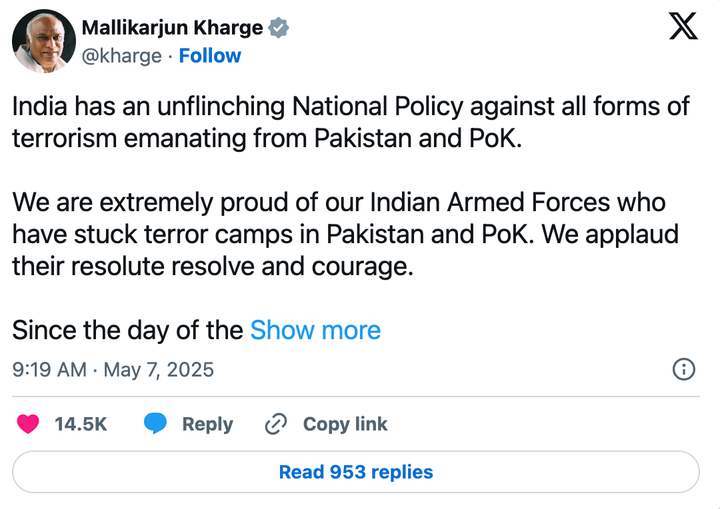
Task: Select the Copy link text
Action: [345, 424]
